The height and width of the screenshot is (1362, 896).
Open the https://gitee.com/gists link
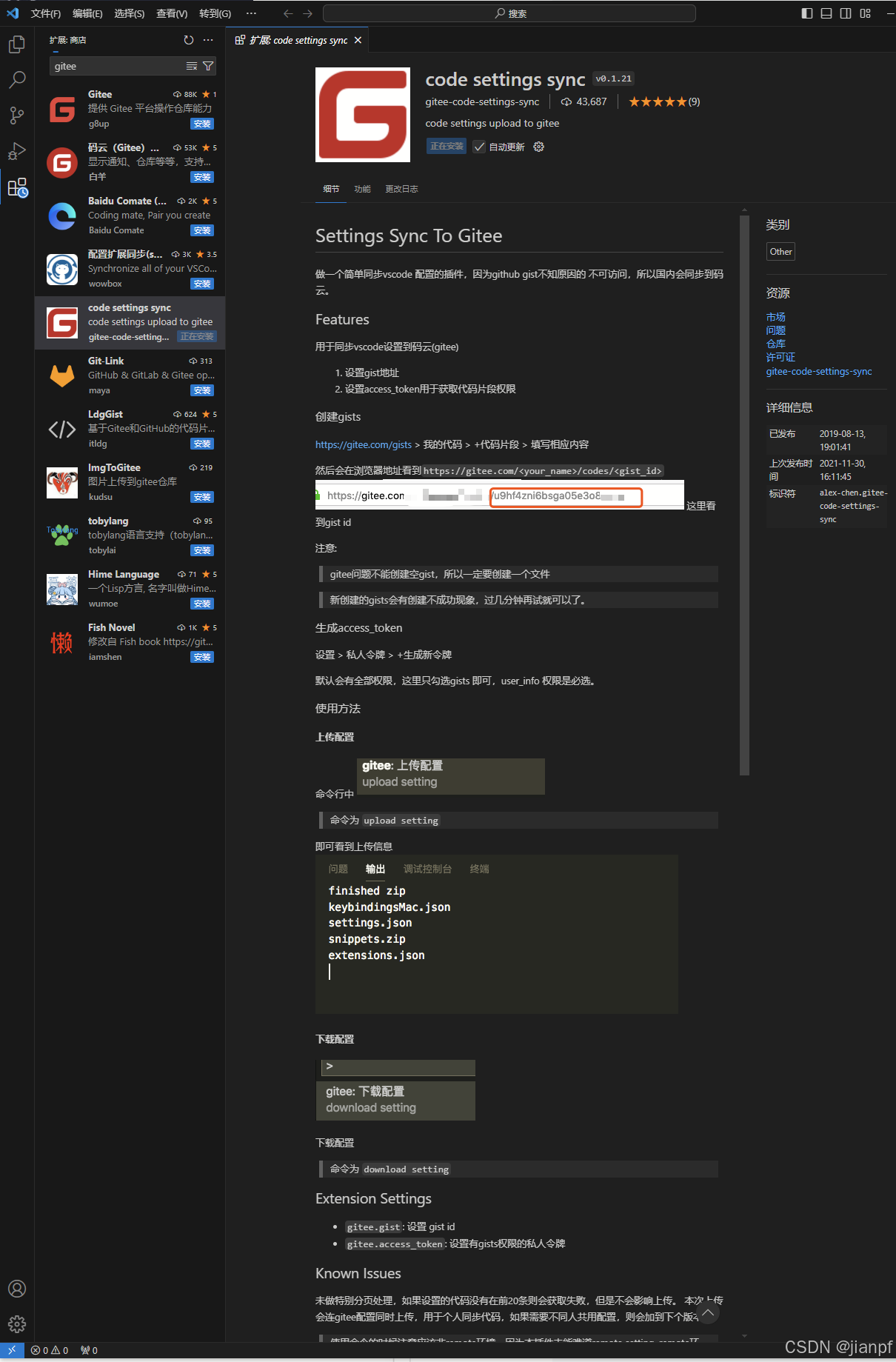click(x=364, y=444)
